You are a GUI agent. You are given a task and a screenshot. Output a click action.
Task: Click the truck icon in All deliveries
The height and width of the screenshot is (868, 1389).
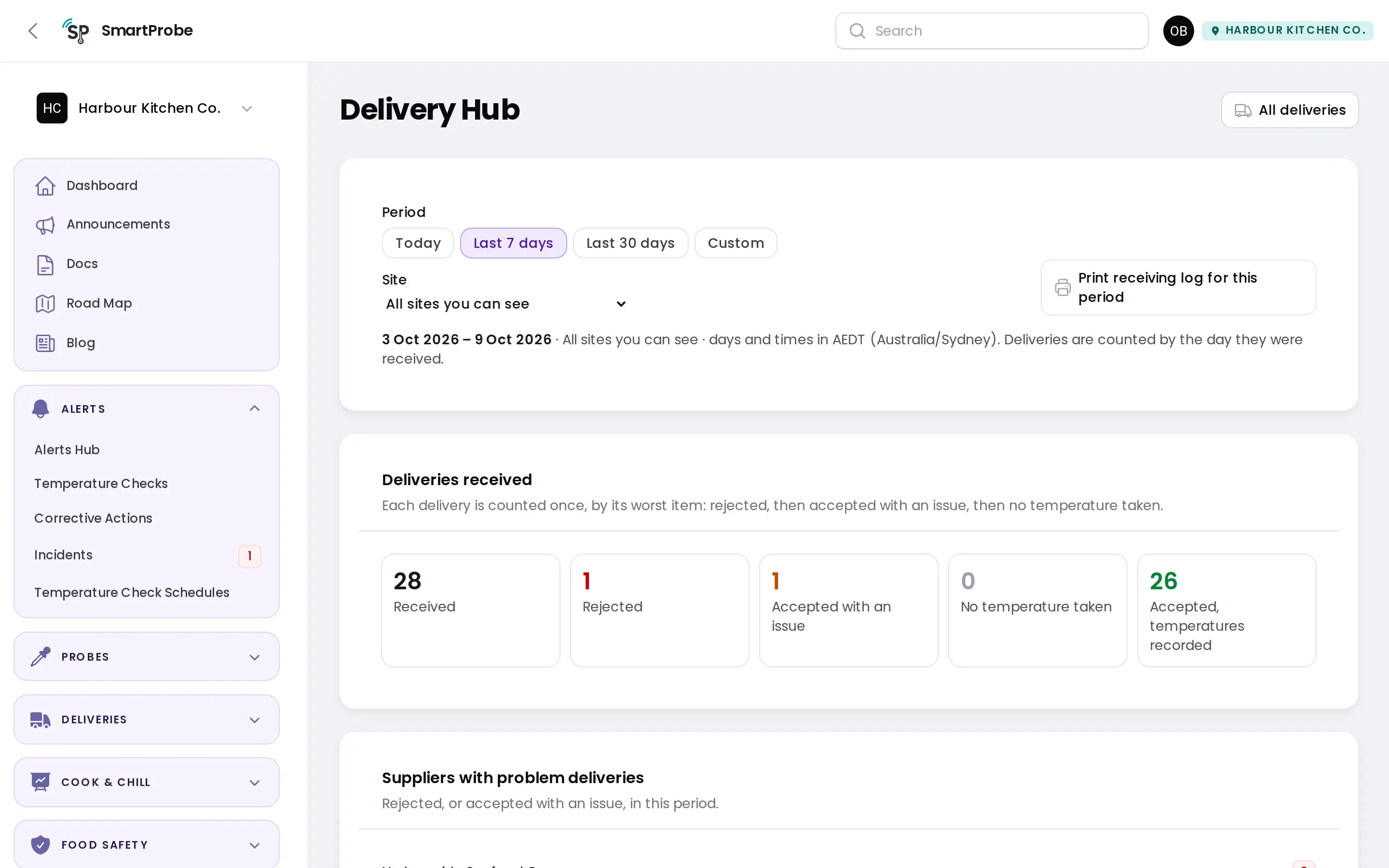pos(1243,110)
